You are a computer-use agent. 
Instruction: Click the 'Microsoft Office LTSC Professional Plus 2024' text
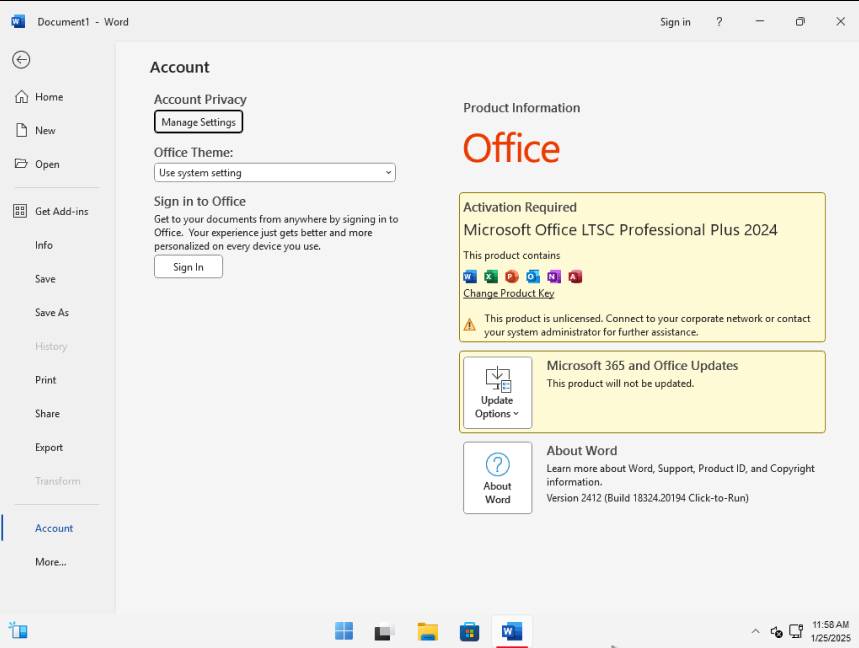click(x=620, y=230)
